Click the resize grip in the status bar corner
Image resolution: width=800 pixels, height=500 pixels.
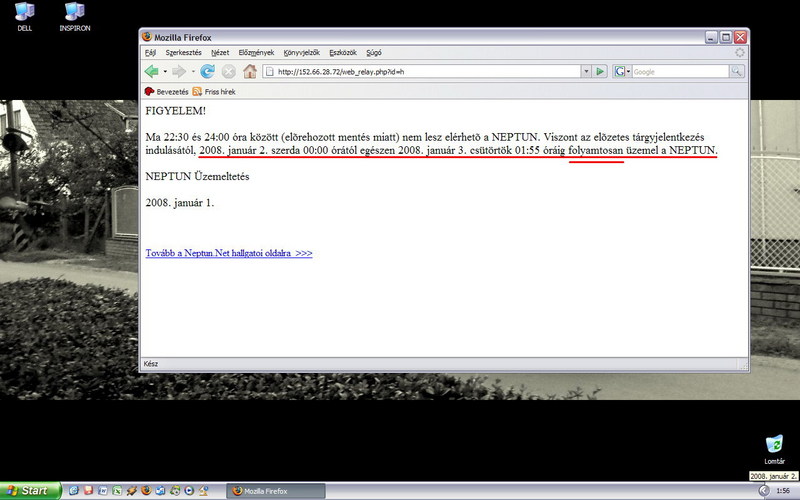pyautogui.click(x=743, y=365)
